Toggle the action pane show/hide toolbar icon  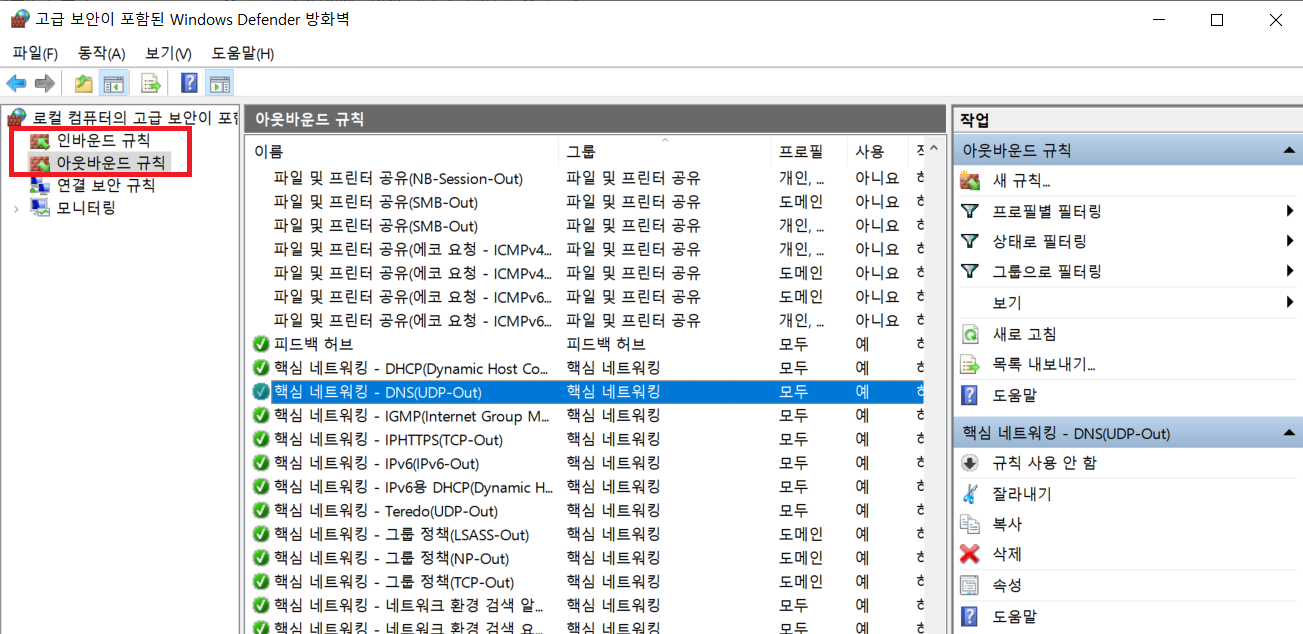[x=219, y=84]
